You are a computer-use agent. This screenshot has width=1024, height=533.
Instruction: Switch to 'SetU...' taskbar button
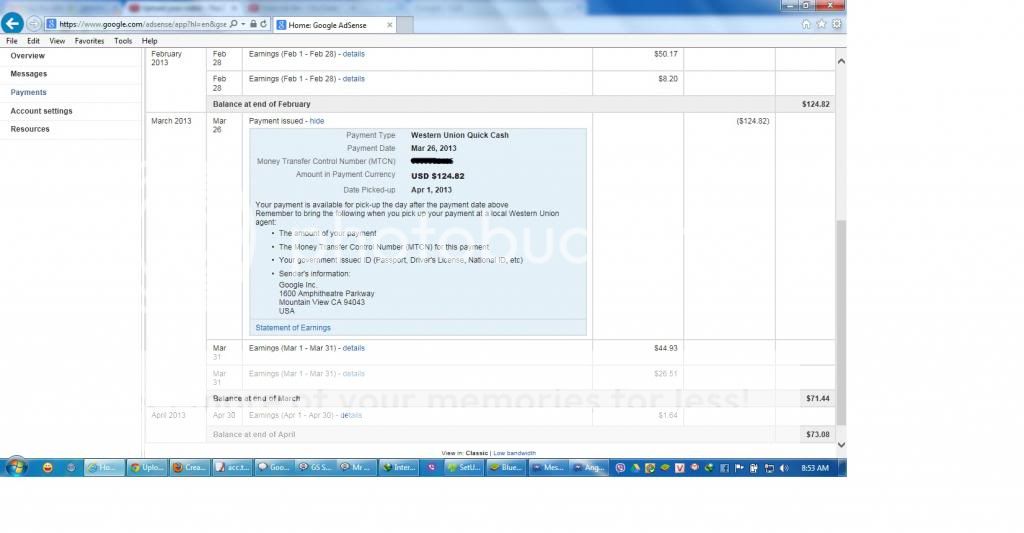464,467
